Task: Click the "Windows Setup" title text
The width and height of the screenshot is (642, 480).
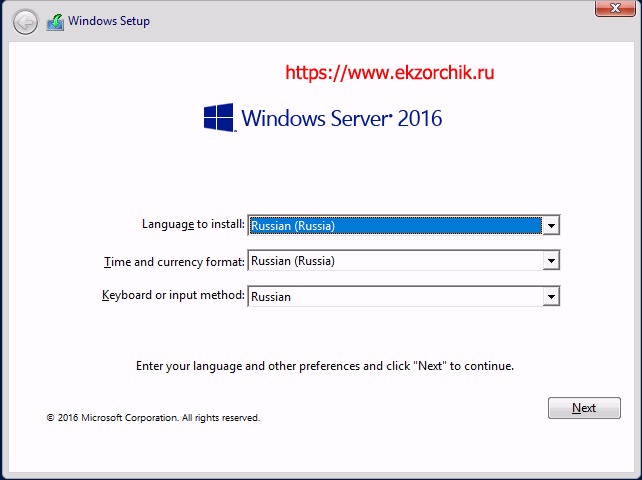Action: click(109, 21)
